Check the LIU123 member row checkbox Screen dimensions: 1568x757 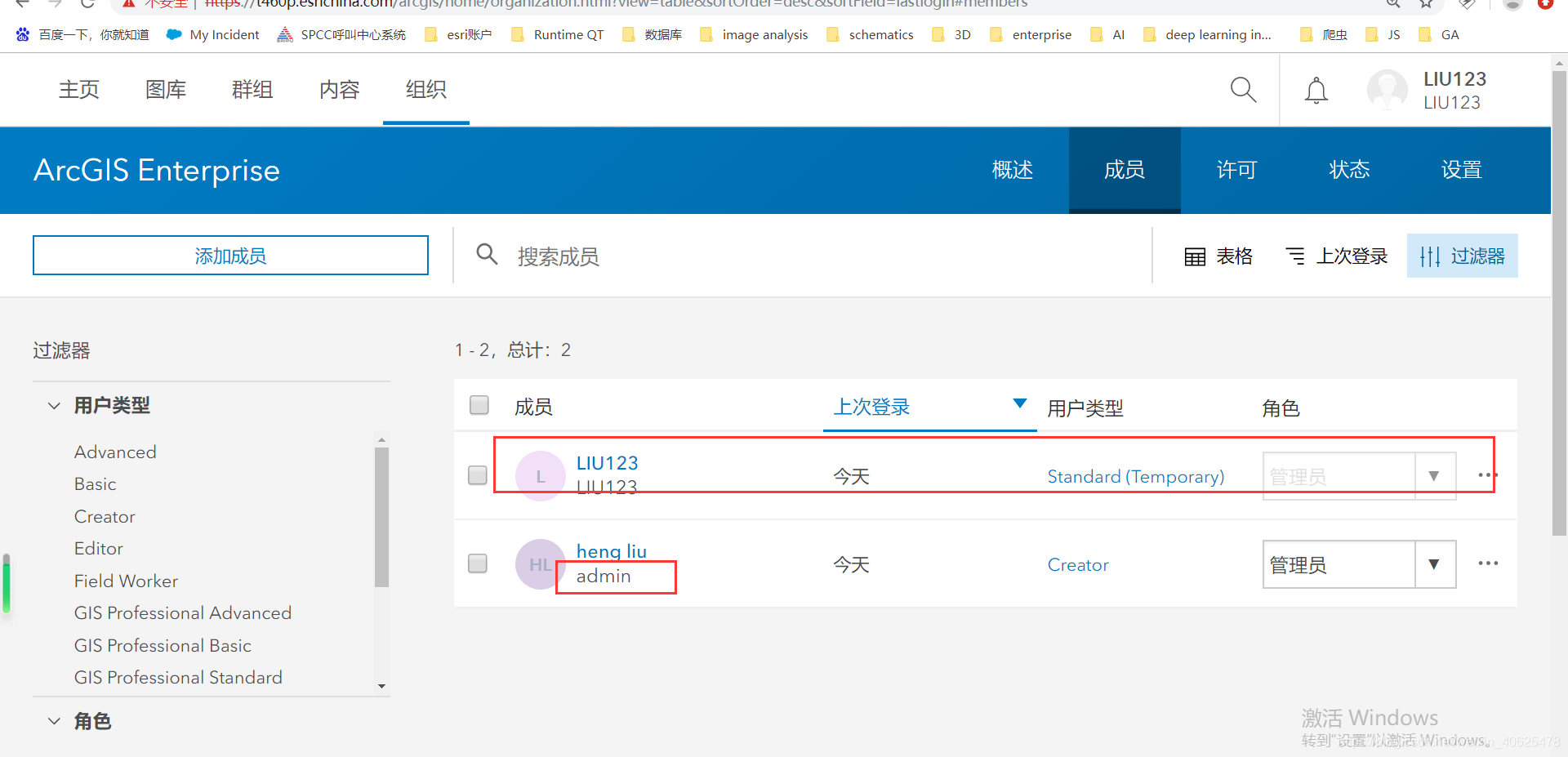478,475
